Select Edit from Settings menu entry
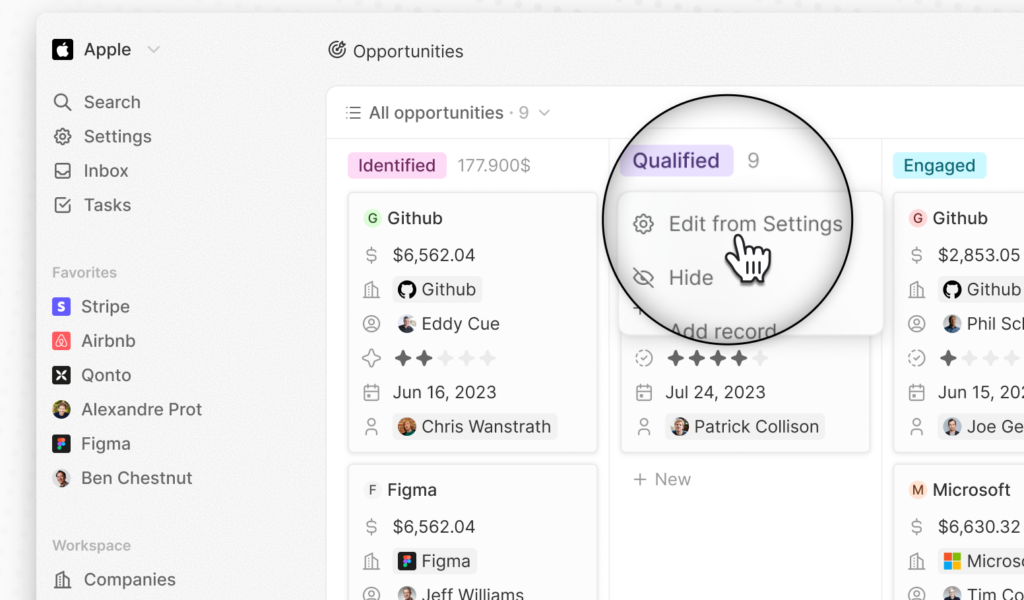1024x600 pixels. tap(738, 224)
